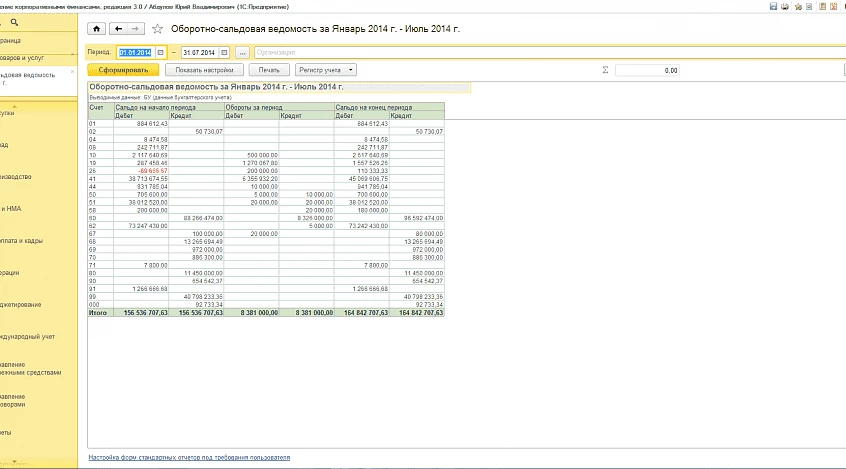Click the calendar icon in title bar
Screen dimensions: 846x469
coord(834,6)
